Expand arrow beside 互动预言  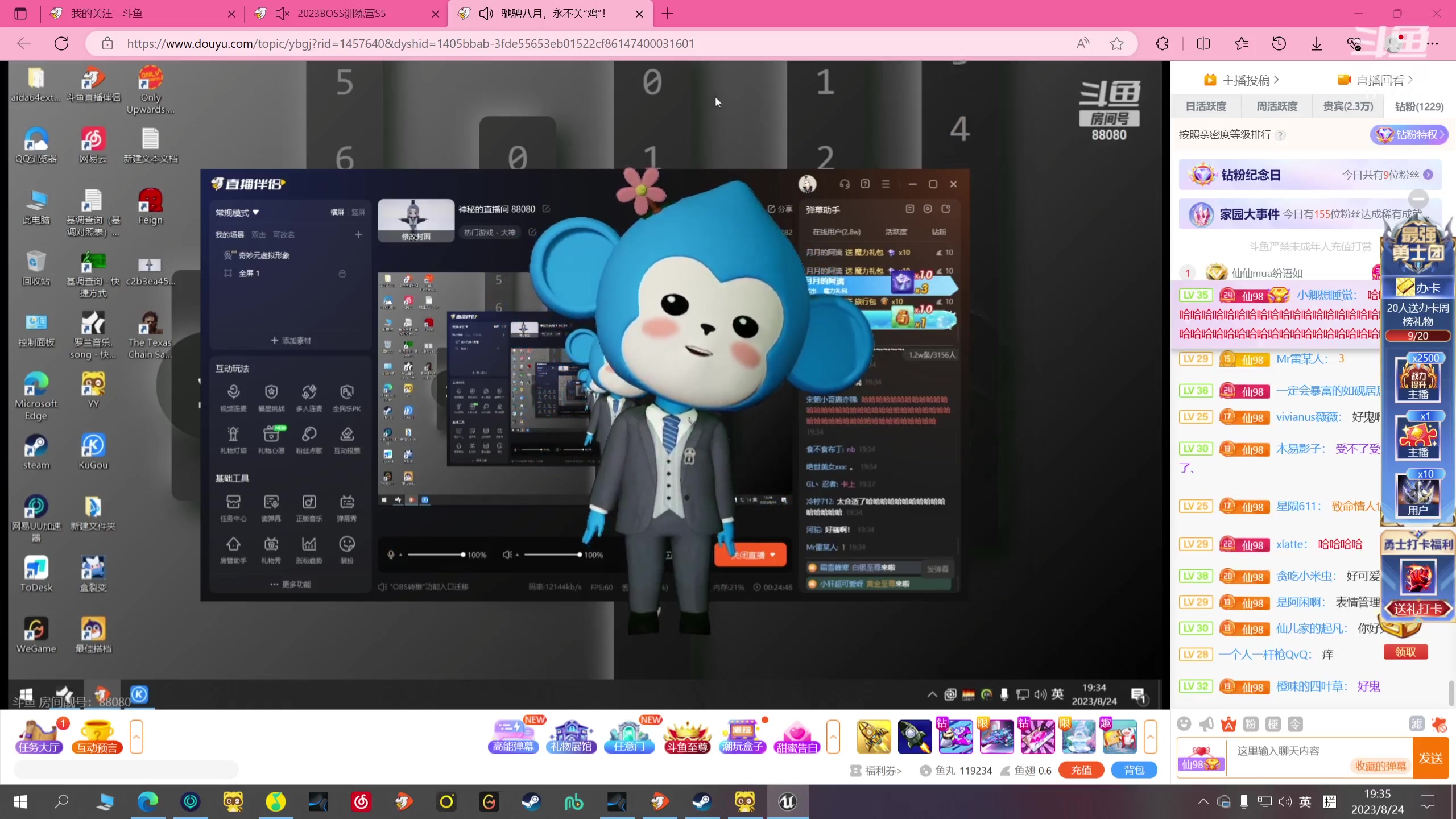click(x=136, y=737)
